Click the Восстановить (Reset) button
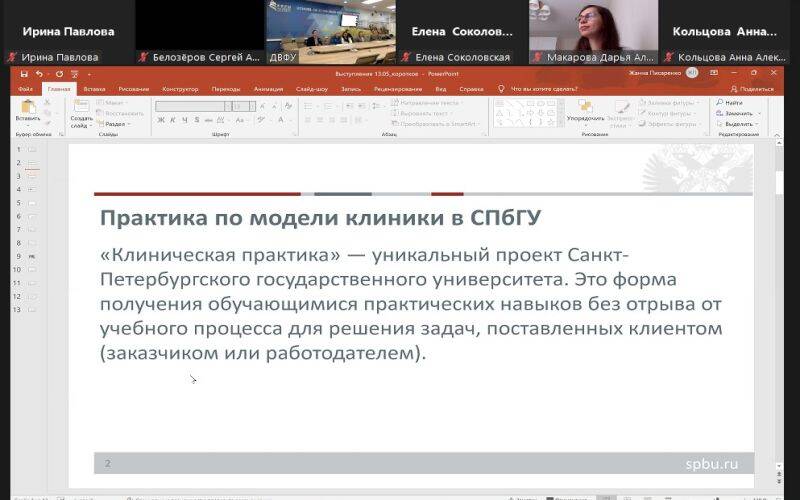This screenshot has width=800, height=500. [121, 113]
